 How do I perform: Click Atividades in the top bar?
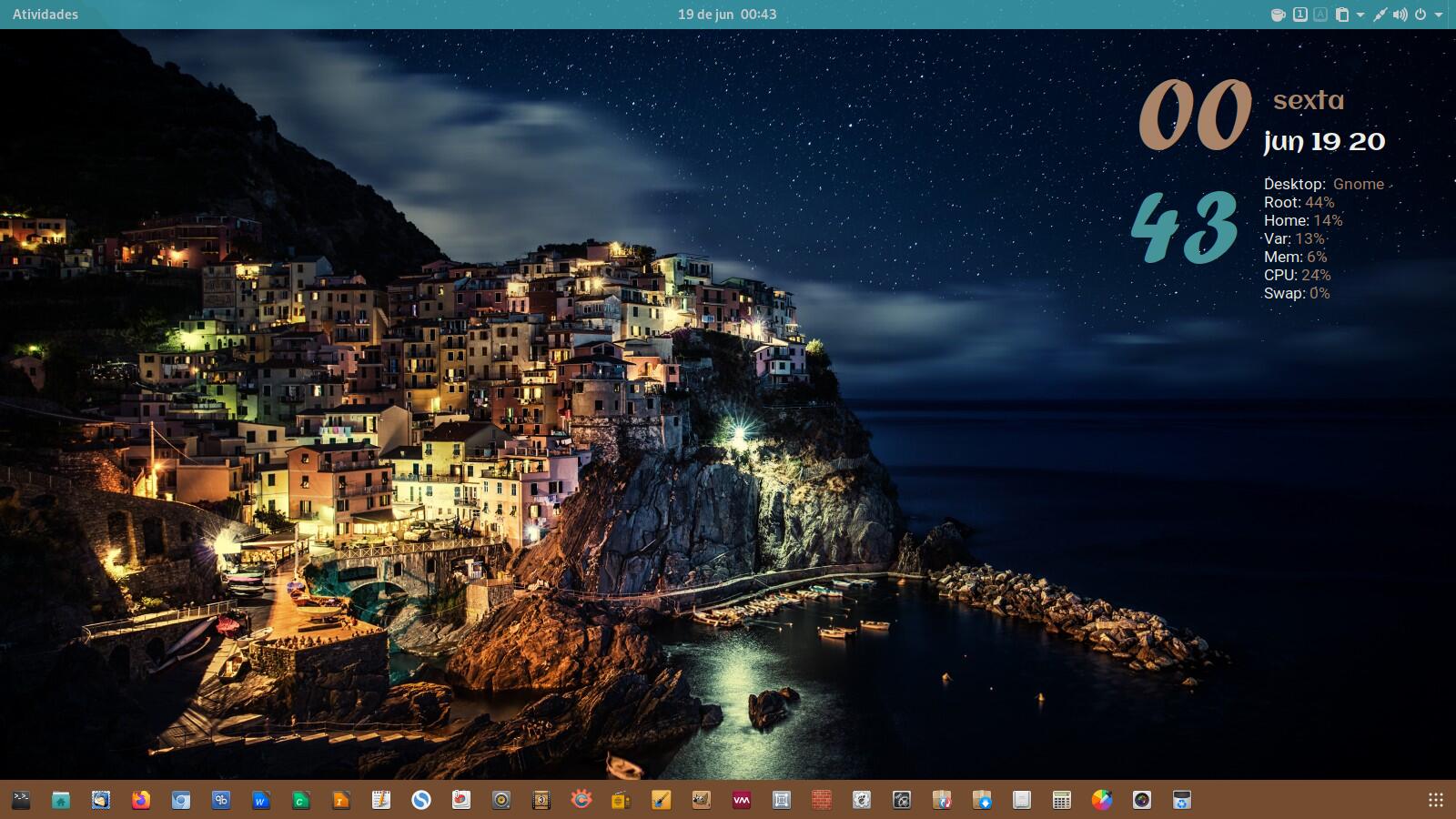45,15
